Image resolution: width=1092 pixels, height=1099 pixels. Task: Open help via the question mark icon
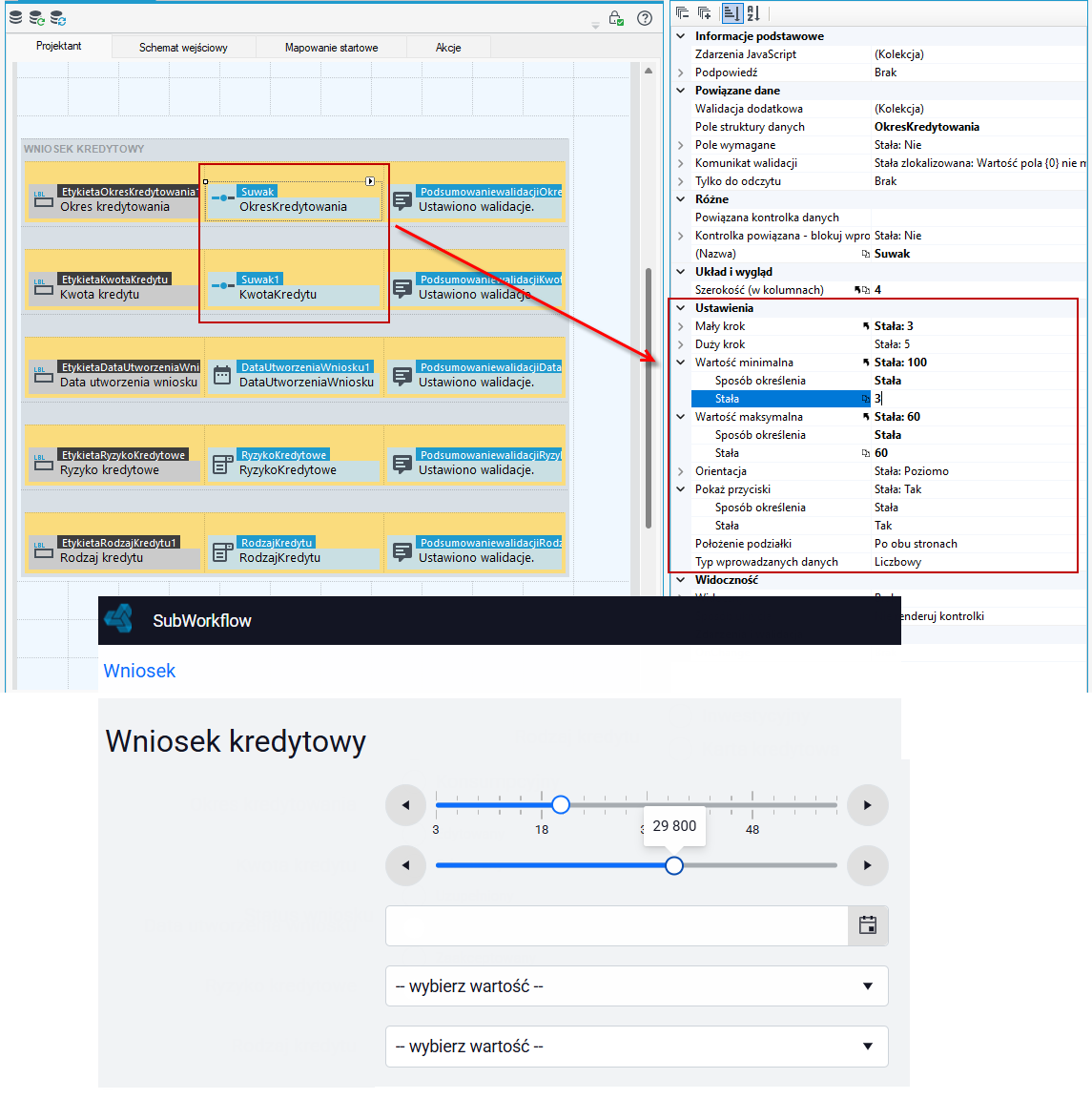645,18
